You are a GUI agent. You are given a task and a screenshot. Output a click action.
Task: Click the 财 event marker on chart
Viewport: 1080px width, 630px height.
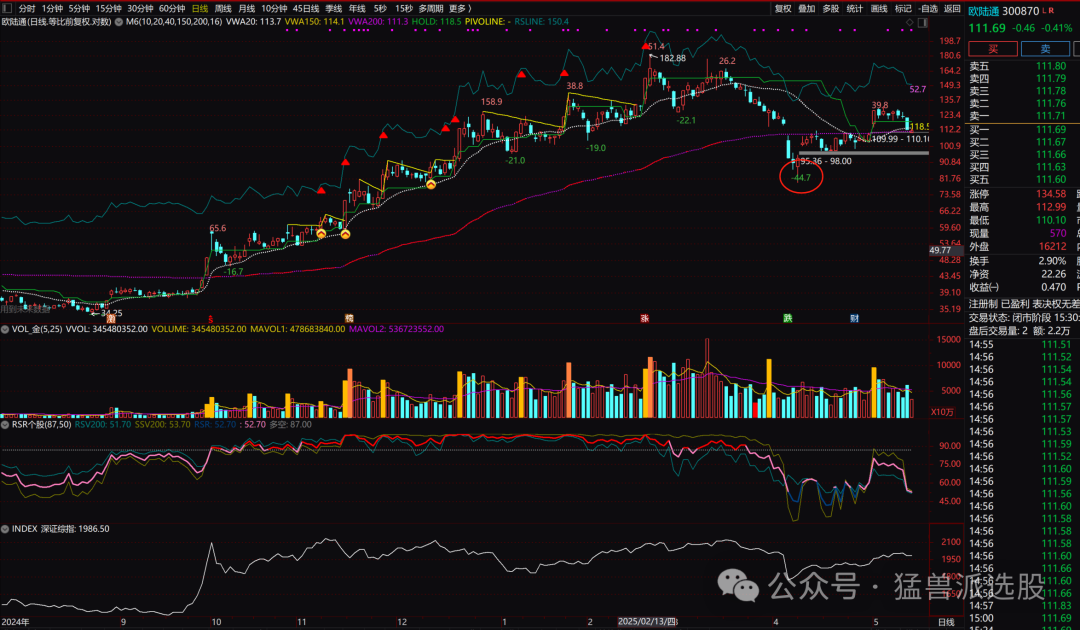(854, 319)
